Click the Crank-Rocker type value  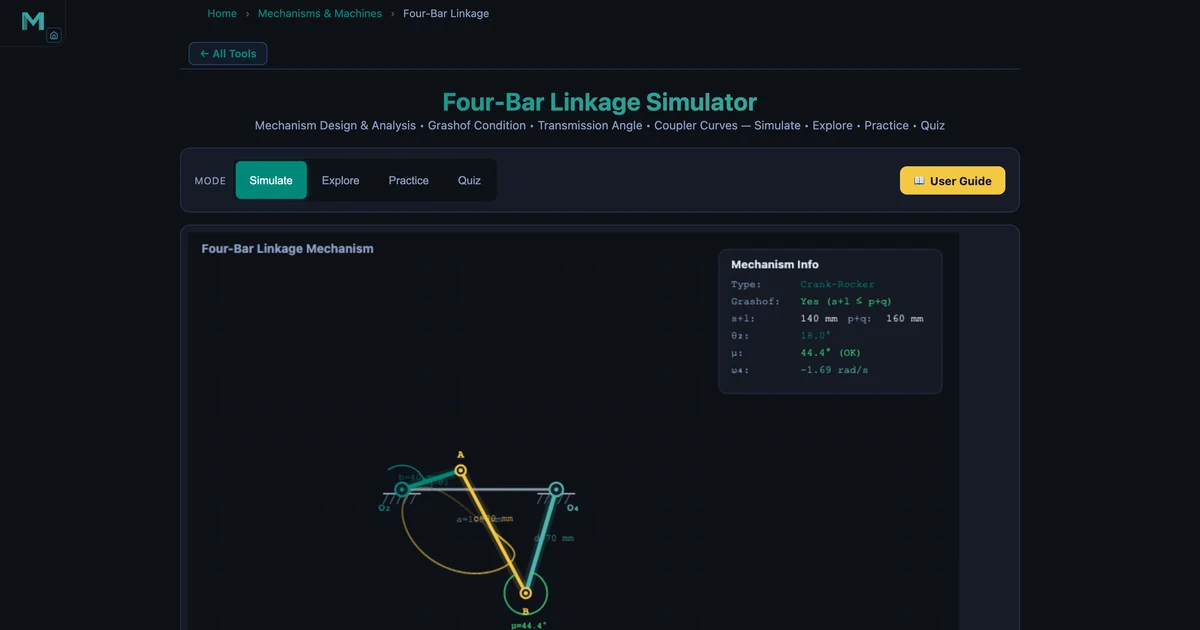tap(837, 285)
